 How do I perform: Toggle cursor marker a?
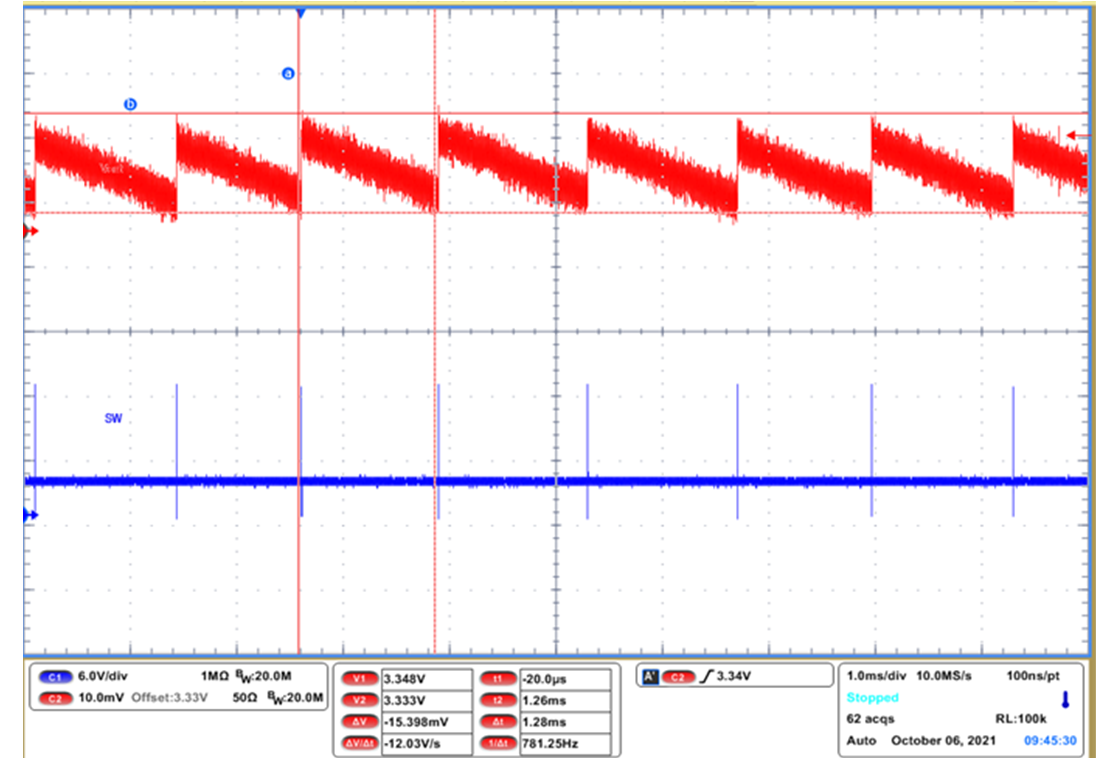tap(288, 72)
